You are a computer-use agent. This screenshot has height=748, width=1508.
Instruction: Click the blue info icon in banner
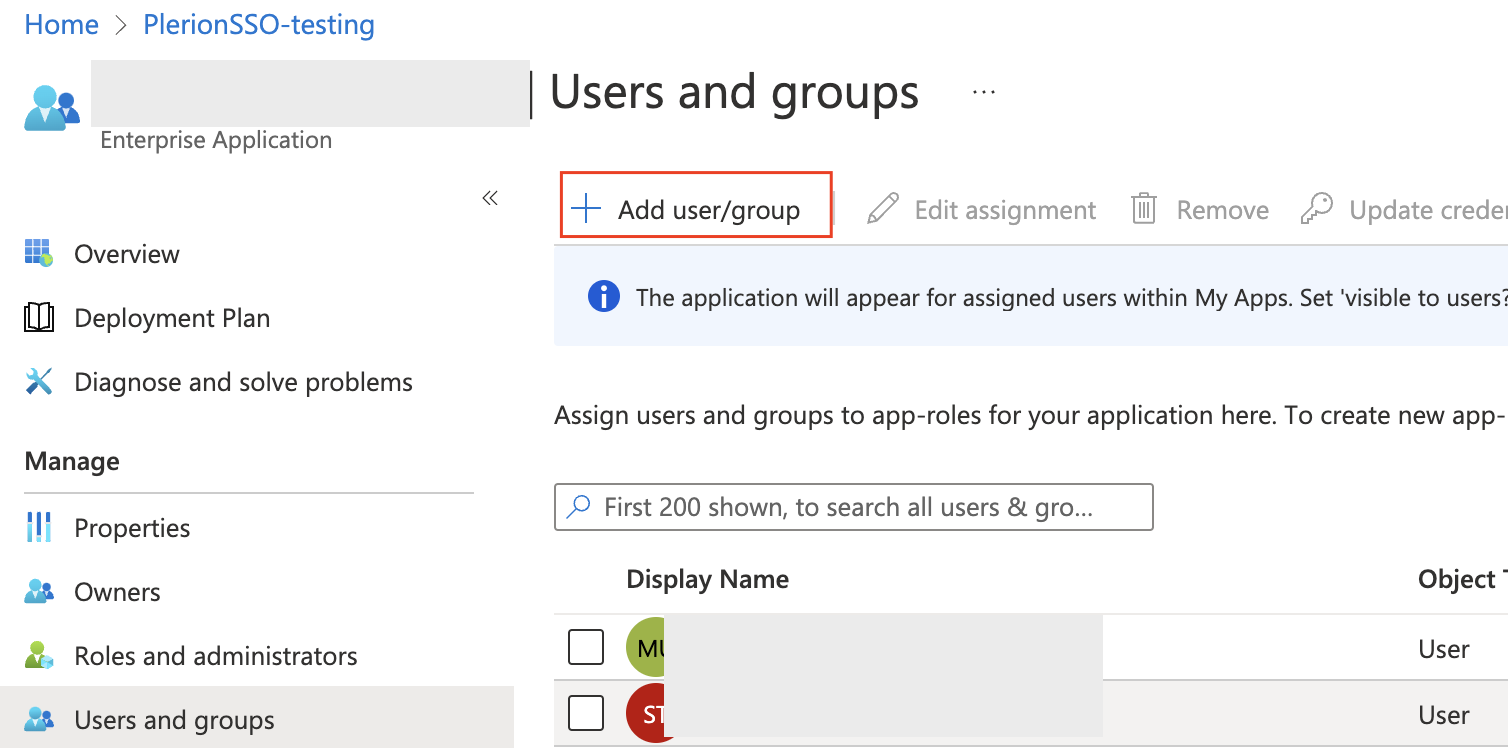(x=604, y=297)
